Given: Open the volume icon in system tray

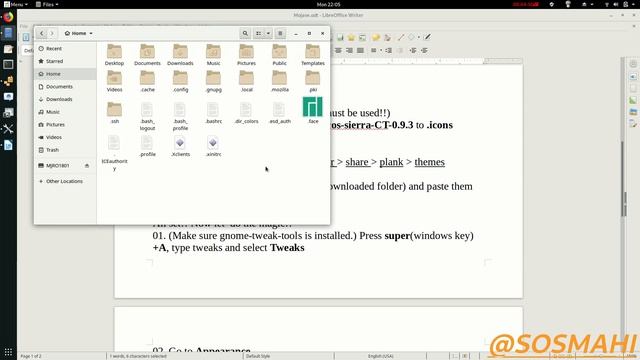Looking at the screenshot, I should [x=616, y=4].
